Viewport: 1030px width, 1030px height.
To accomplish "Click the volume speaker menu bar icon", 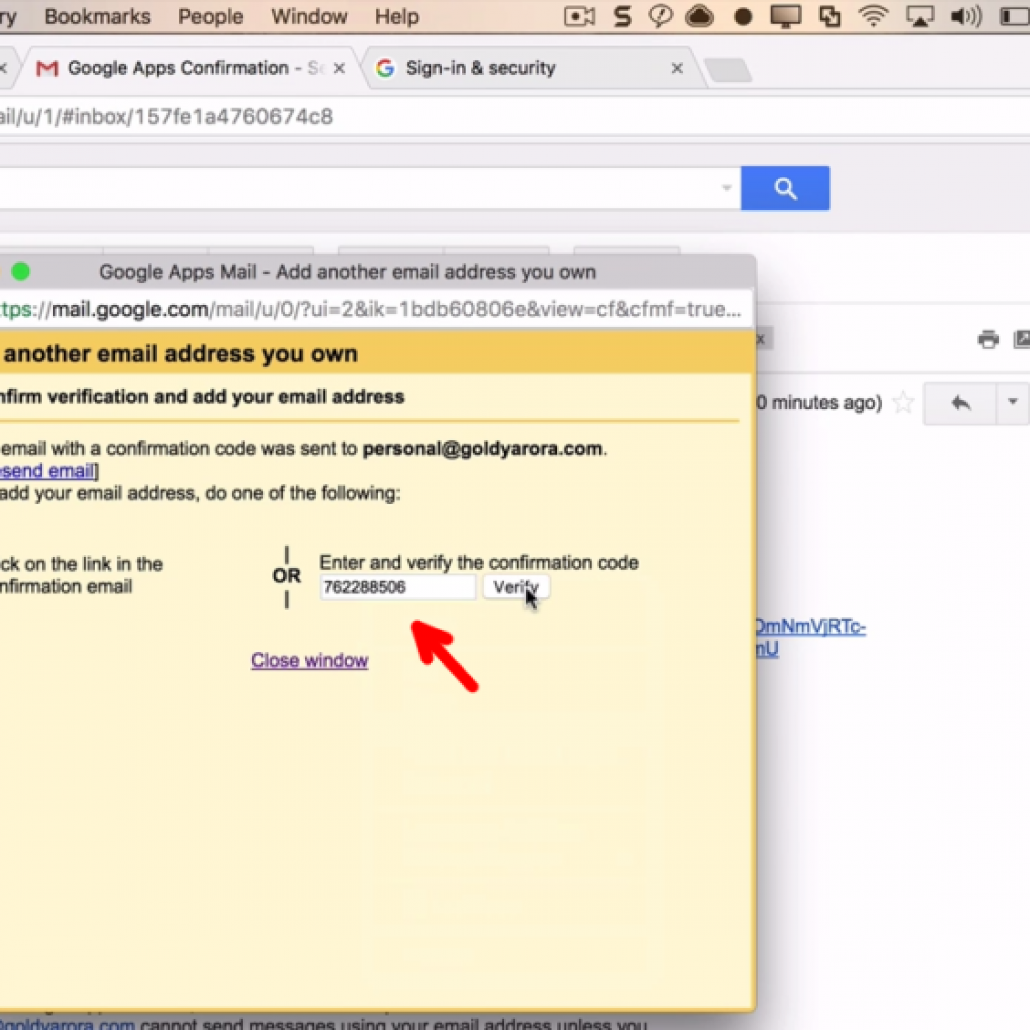I will pos(966,16).
